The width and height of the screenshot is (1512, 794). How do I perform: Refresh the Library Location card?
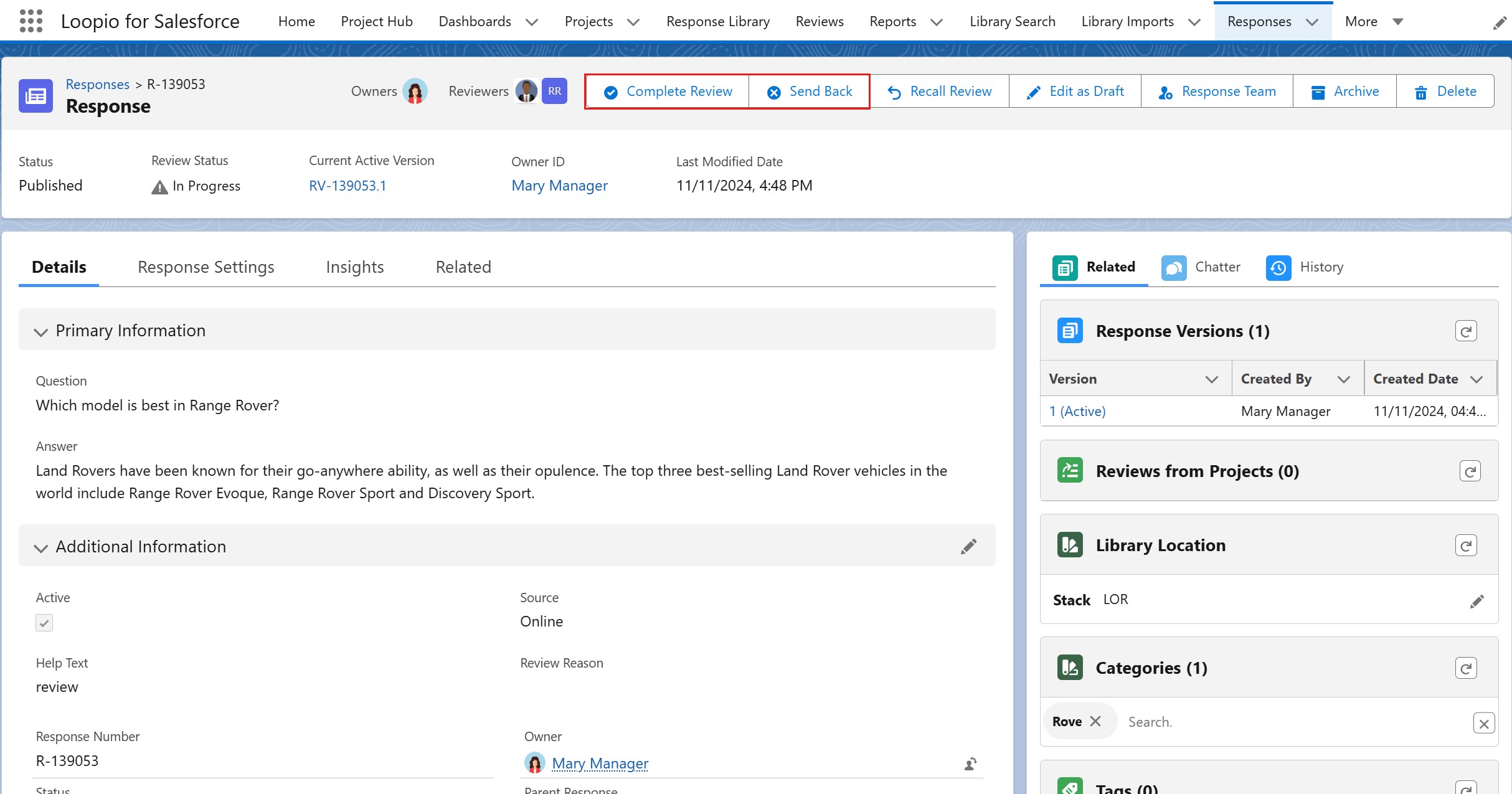1466,546
